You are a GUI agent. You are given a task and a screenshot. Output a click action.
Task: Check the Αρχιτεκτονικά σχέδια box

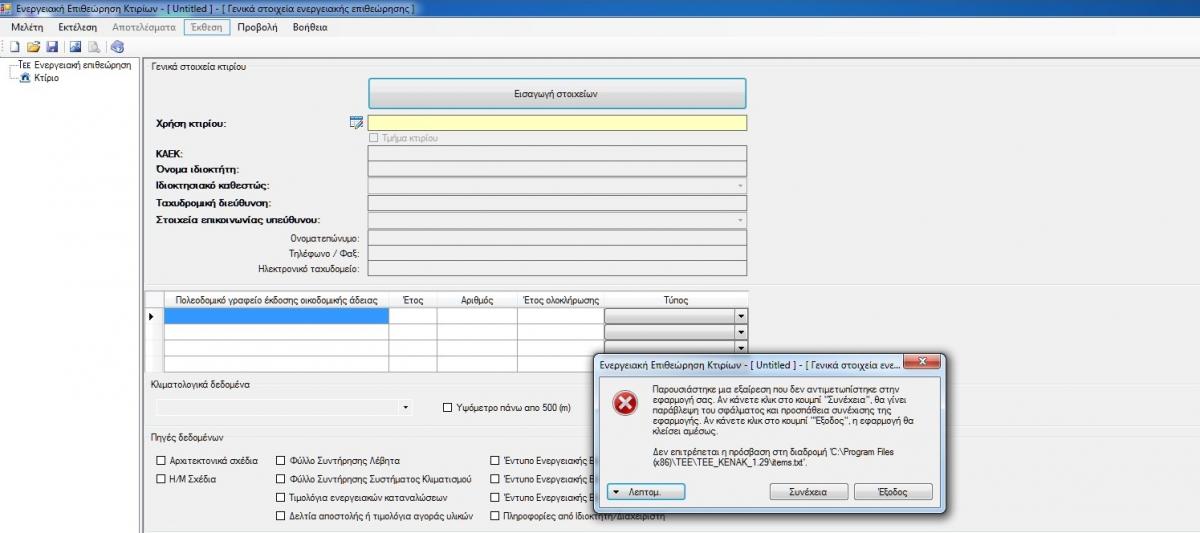tap(161, 461)
